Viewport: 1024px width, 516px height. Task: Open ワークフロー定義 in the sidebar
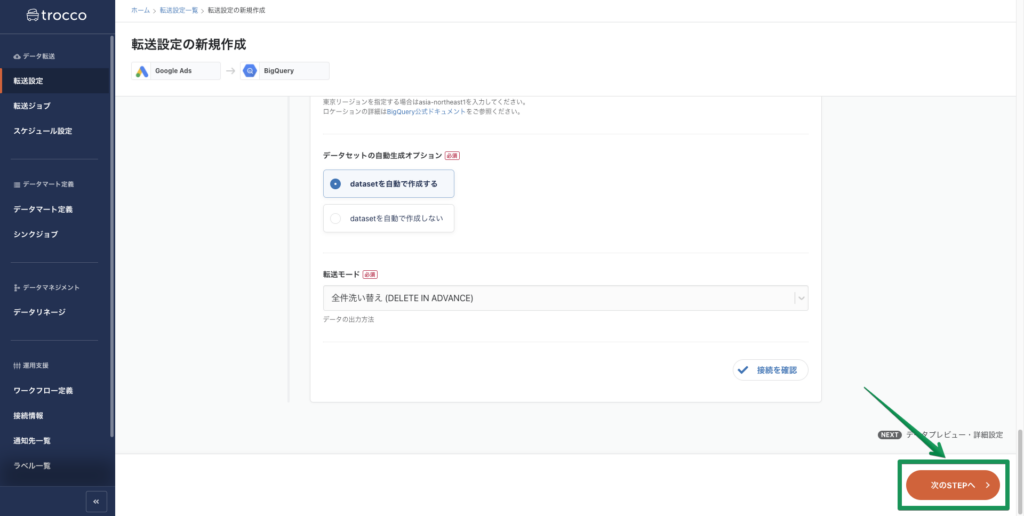[x=43, y=390]
